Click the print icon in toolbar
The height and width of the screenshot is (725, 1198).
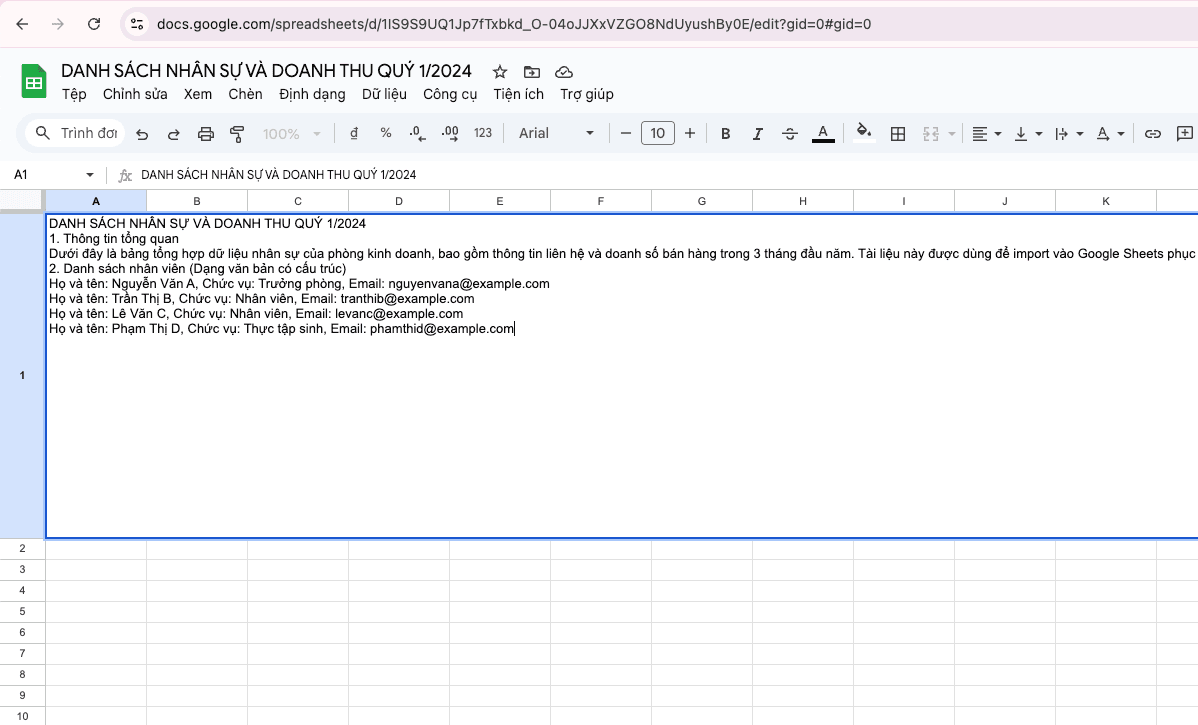coord(206,134)
